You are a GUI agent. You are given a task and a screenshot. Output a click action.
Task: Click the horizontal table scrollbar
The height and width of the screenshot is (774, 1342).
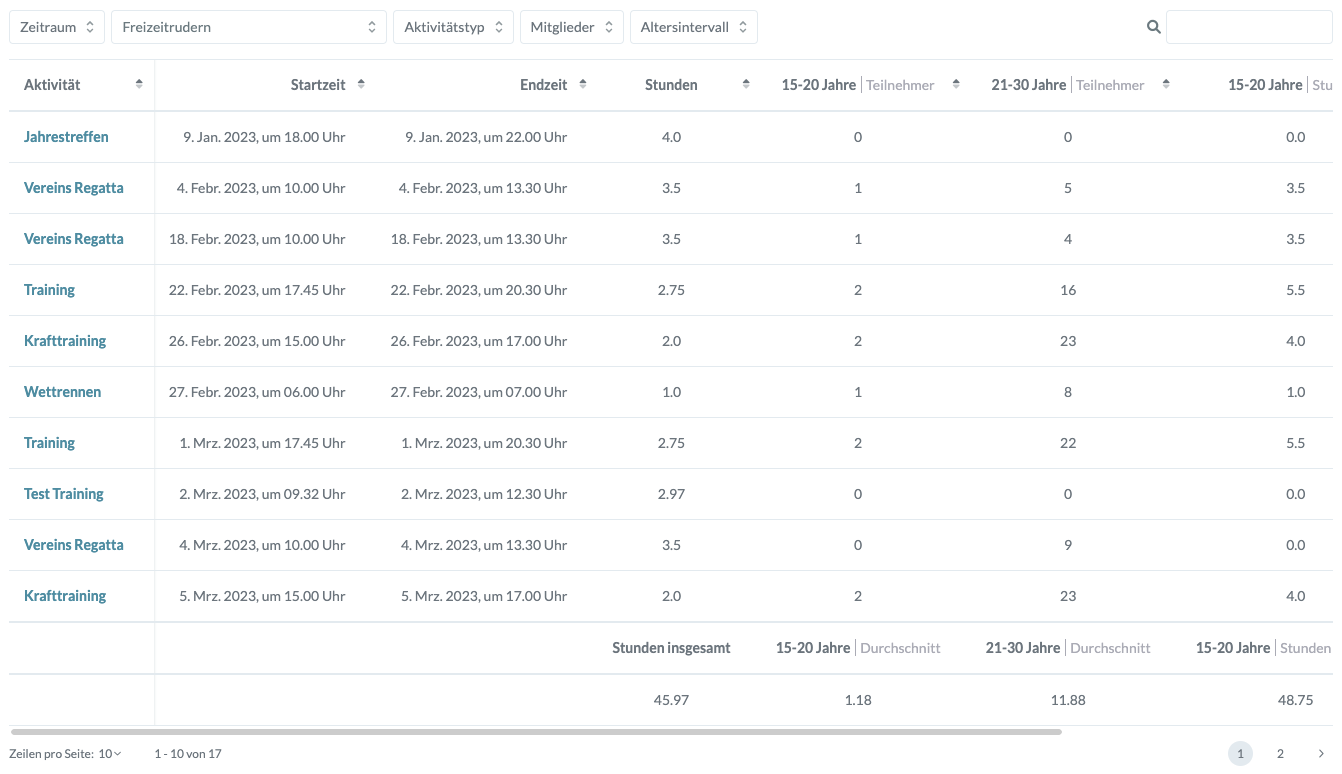point(535,732)
